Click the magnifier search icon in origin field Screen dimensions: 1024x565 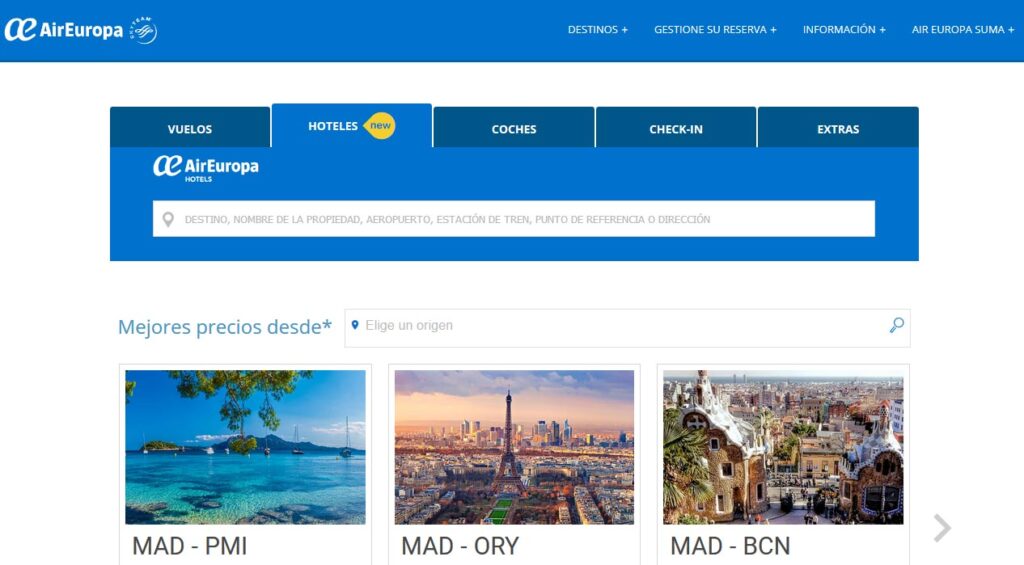tap(897, 325)
